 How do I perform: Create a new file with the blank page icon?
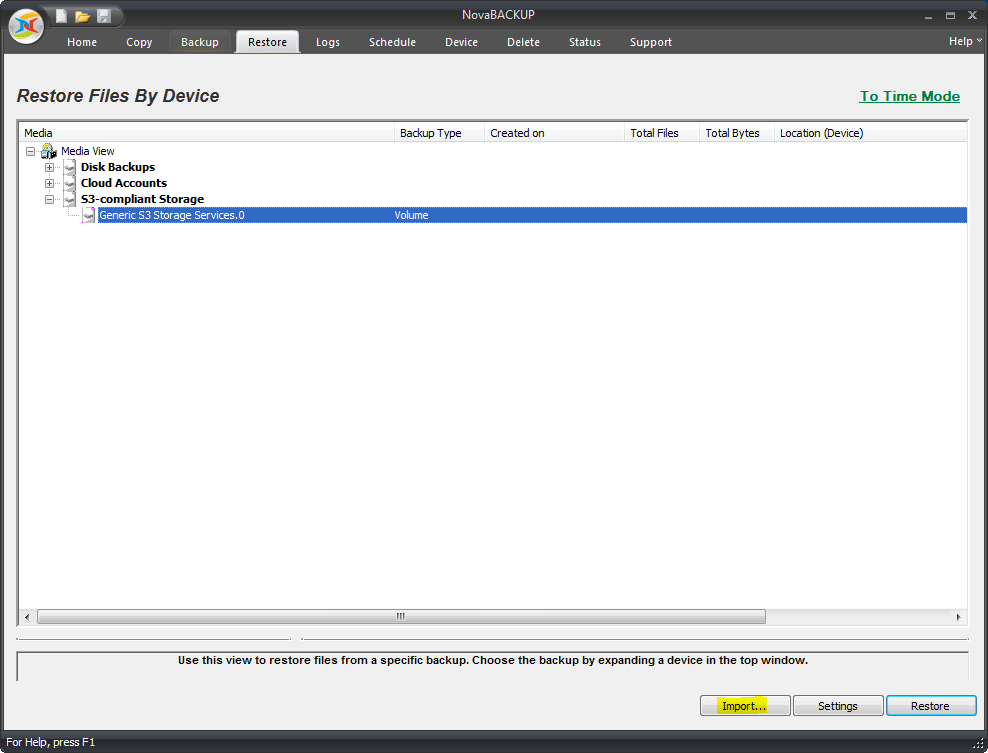click(61, 16)
